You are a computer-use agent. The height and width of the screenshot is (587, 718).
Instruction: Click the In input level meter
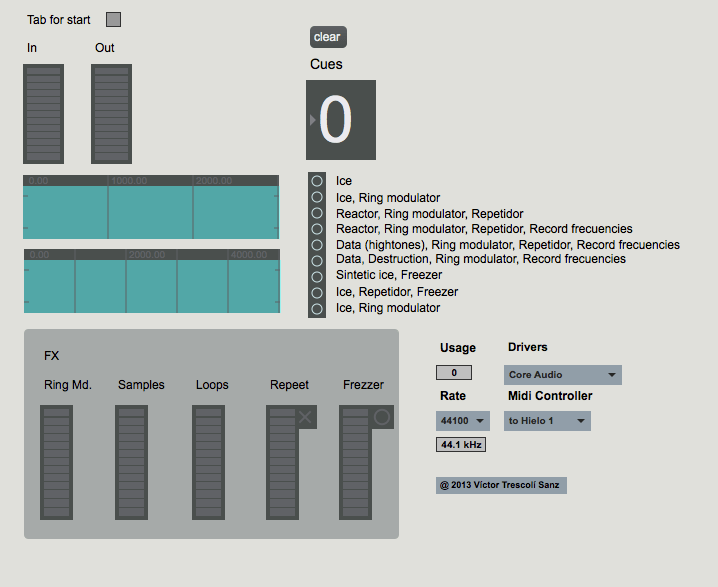43,113
